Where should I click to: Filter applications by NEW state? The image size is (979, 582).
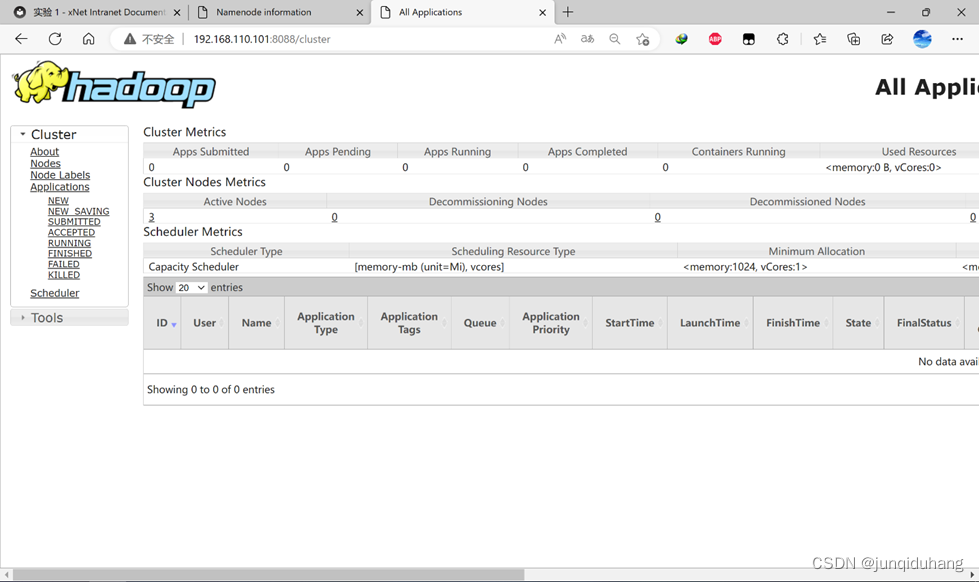click(58, 201)
